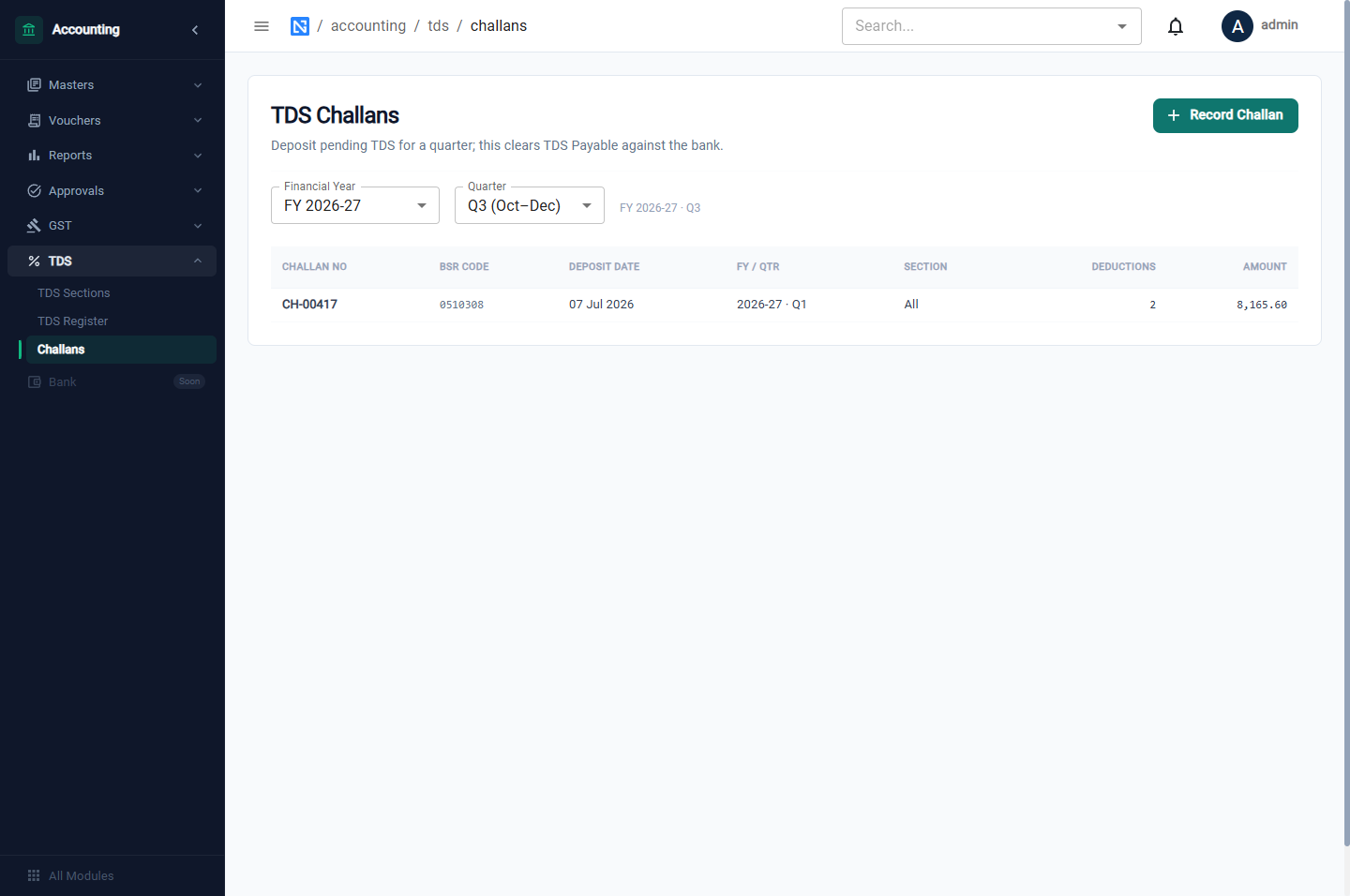Click the page vertical scrollbar
The image size is (1350, 896).
1346,422
